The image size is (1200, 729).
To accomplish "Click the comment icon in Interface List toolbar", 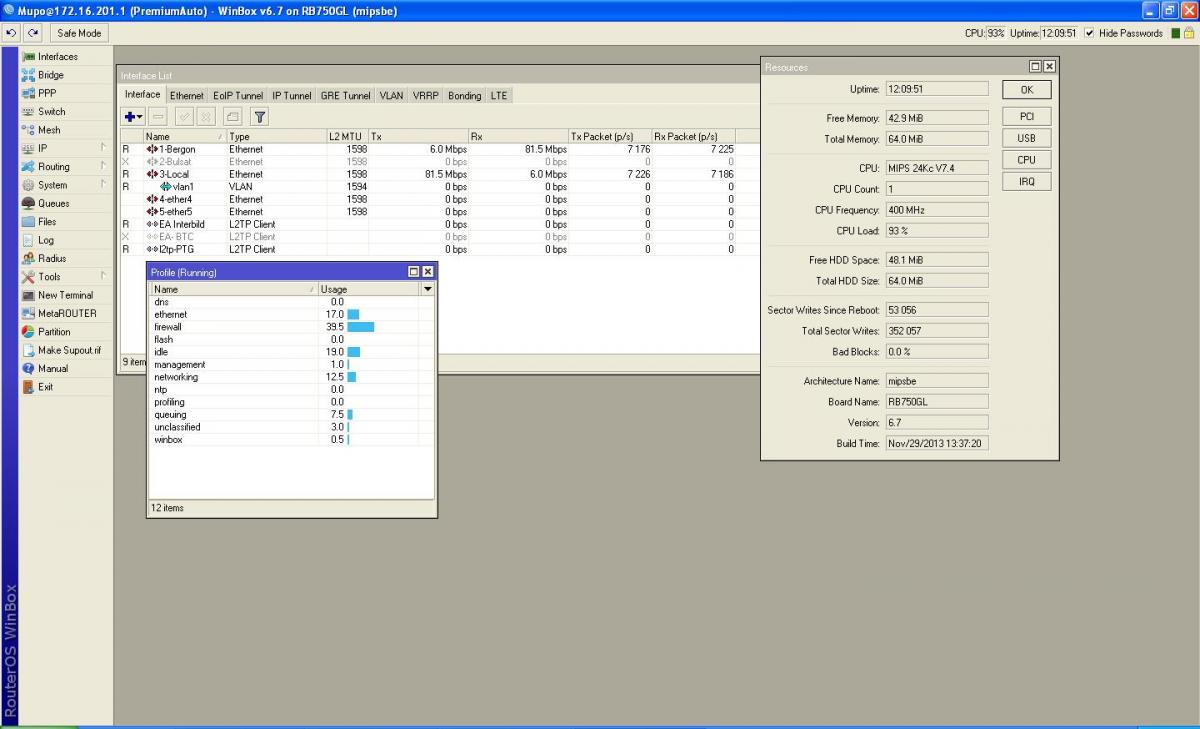I will click(232, 117).
